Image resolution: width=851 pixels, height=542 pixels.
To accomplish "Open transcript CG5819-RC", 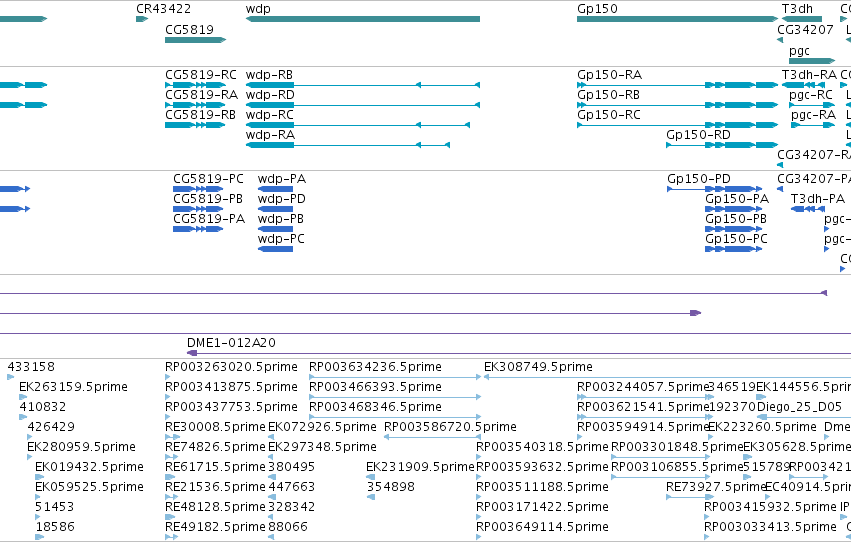I will [x=195, y=85].
